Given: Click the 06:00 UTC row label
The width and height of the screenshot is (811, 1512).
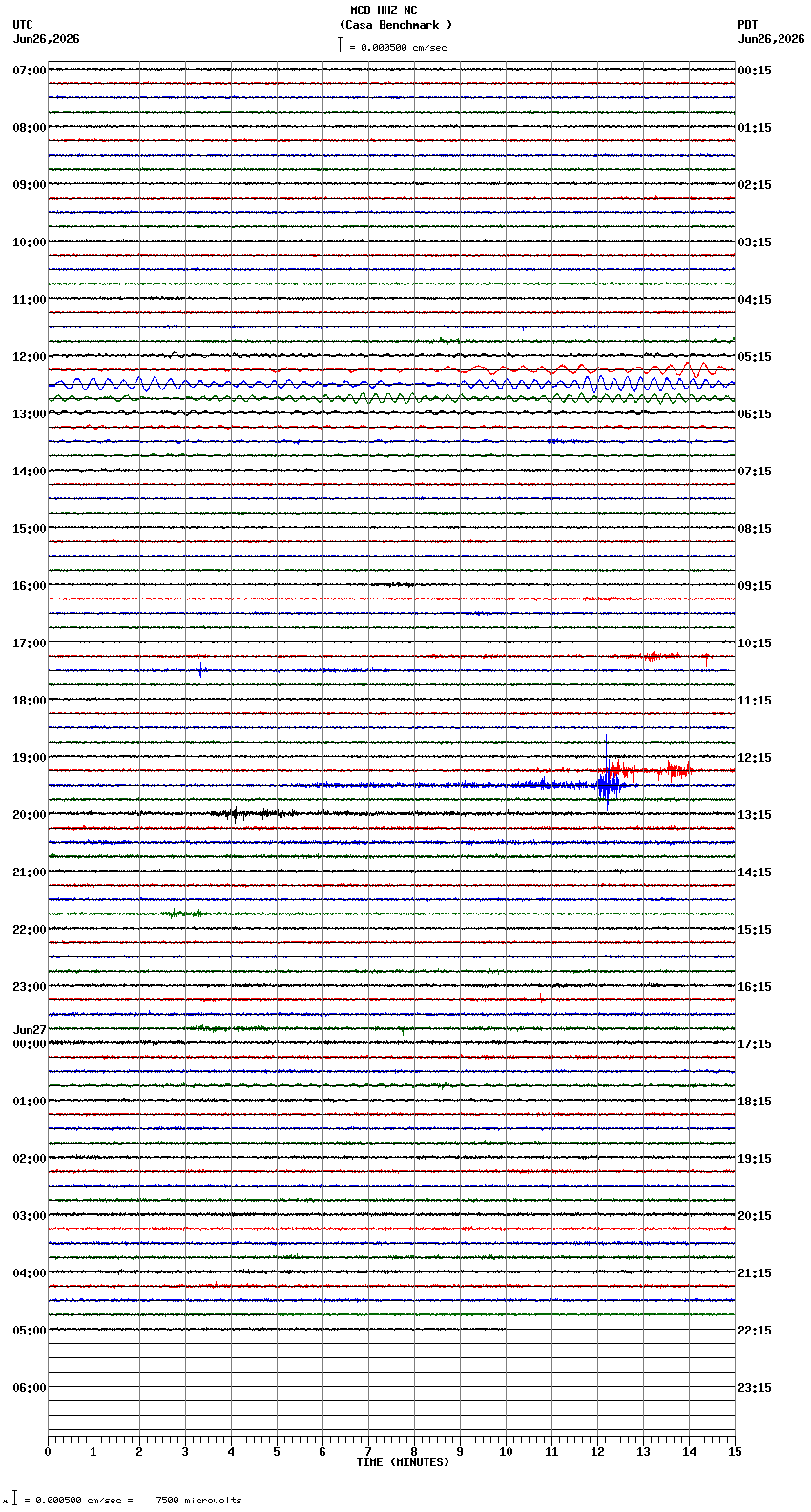Looking at the screenshot, I should pos(30,1388).
